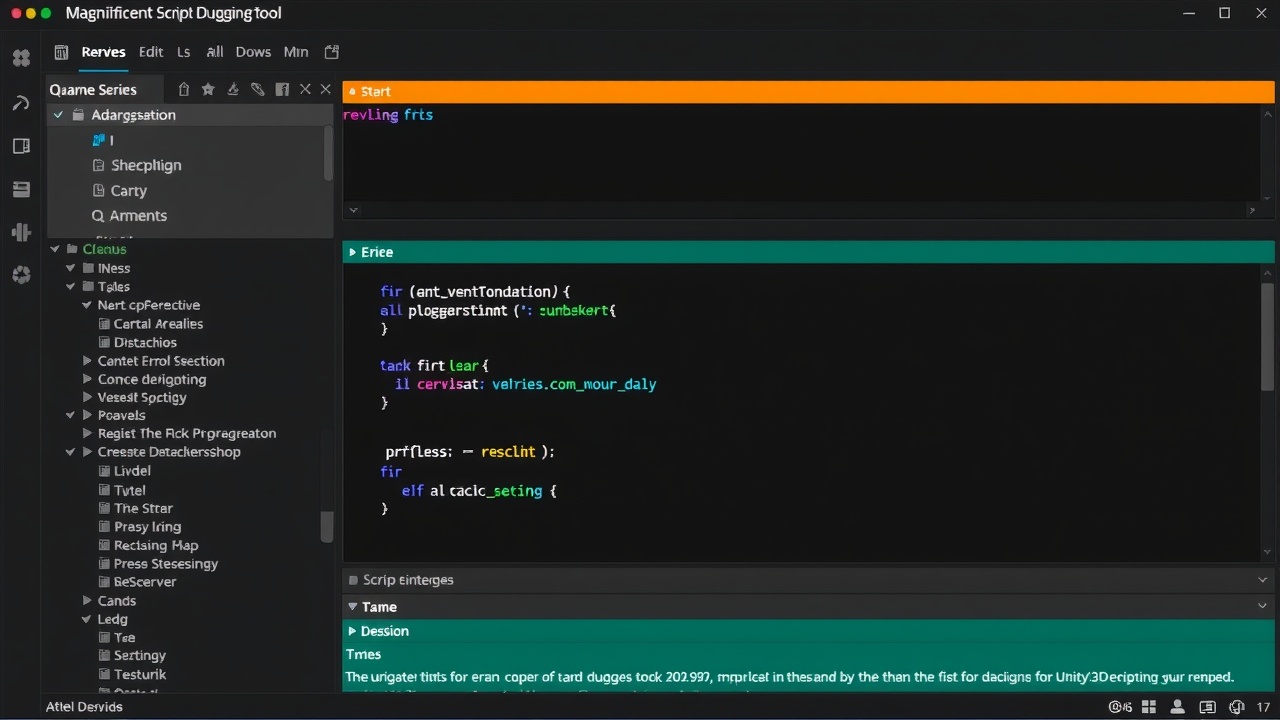Click the blue icon under Adarggsation
This screenshot has width=1280, height=720.
click(98, 140)
